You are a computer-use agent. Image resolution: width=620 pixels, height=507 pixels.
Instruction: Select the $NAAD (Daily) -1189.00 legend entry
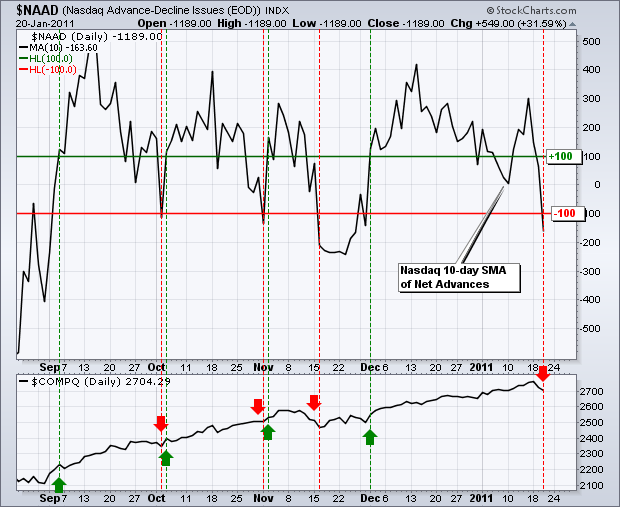click(x=97, y=37)
